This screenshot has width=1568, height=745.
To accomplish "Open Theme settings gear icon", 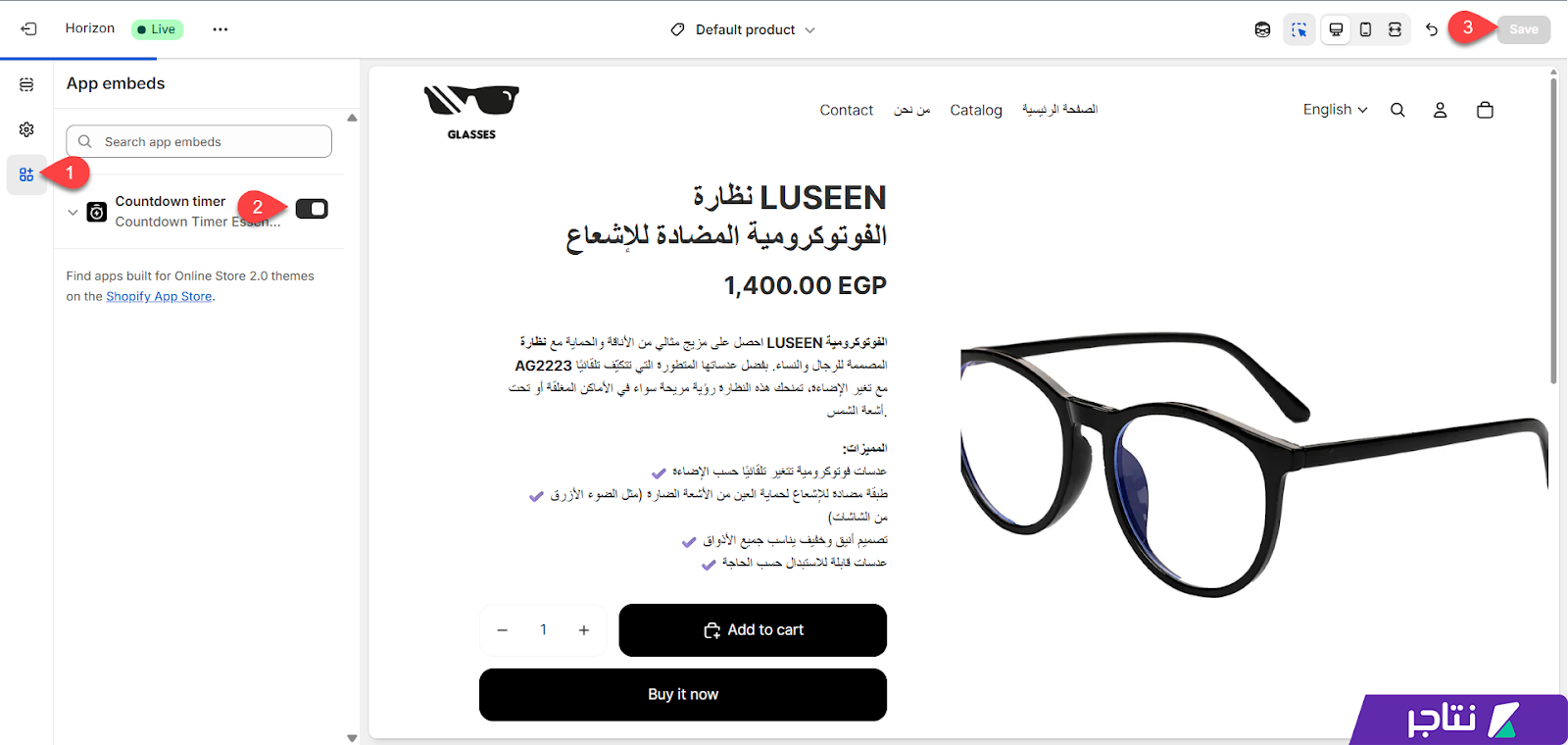I will [x=26, y=129].
